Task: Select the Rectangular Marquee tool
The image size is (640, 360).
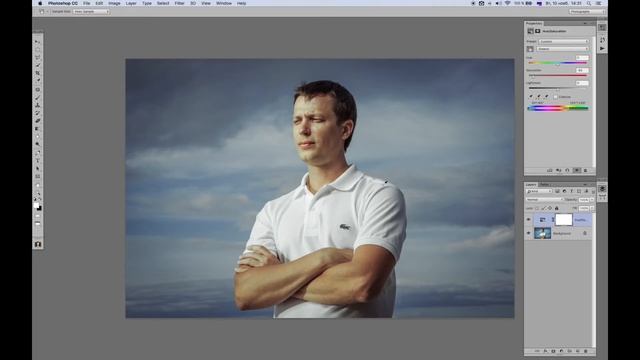Action: click(38, 50)
